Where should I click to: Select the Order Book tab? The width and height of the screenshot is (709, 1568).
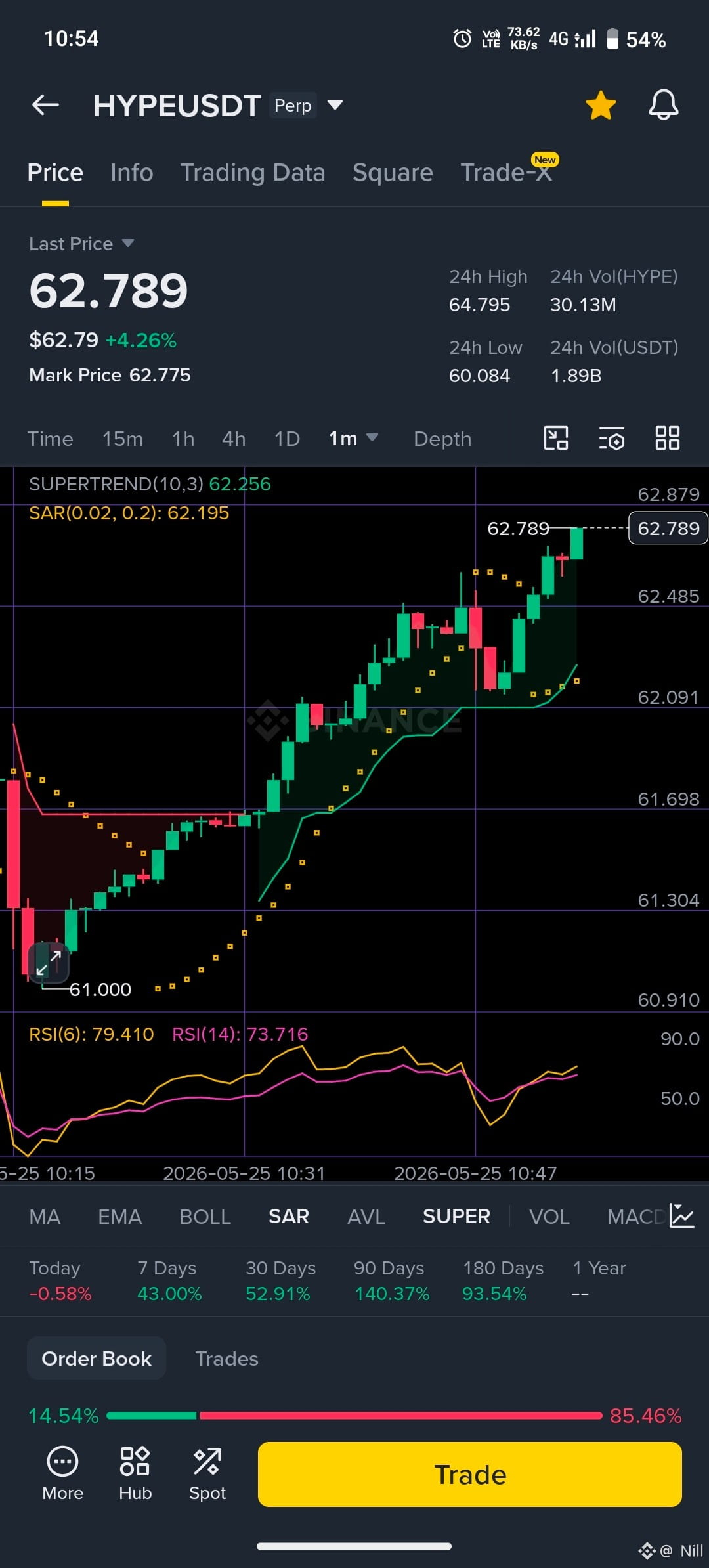pyautogui.click(x=97, y=1359)
